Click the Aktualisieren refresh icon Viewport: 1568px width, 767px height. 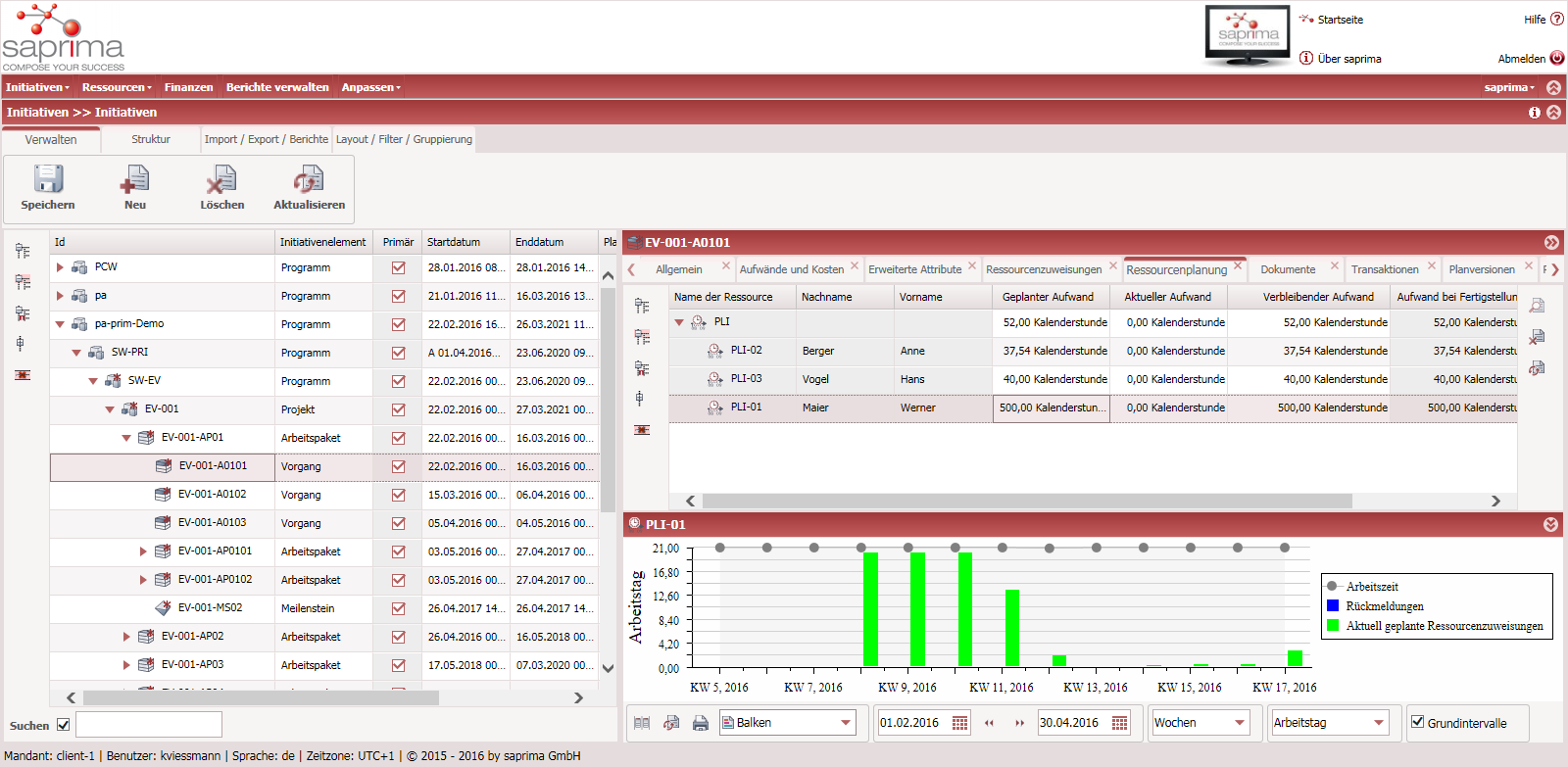point(309,179)
